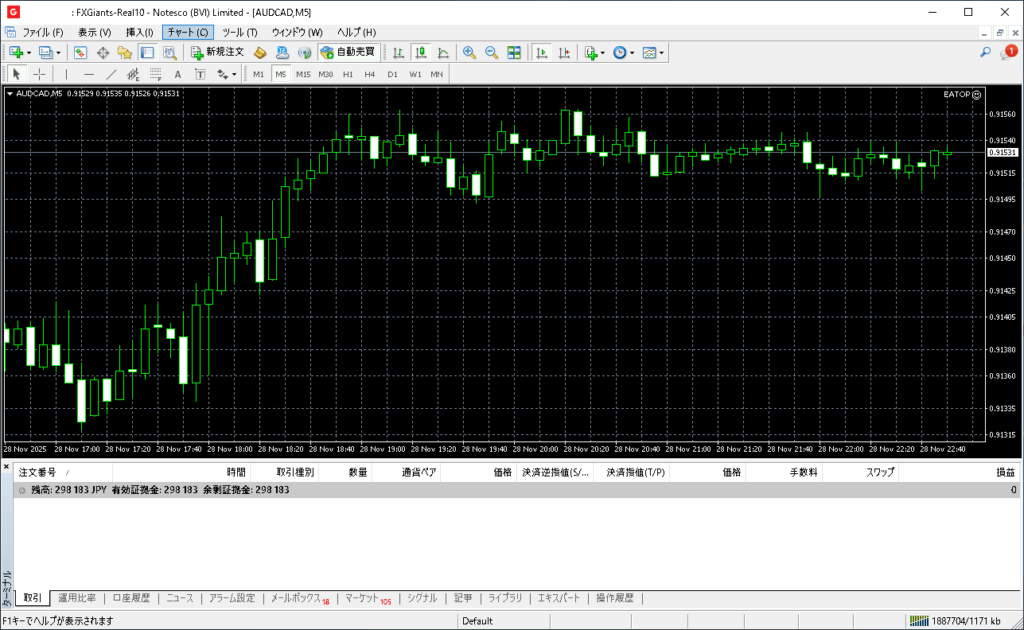Click the zoom in magnifier icon
Viewport: 1024px width, 630px height.
pos(469,52)
